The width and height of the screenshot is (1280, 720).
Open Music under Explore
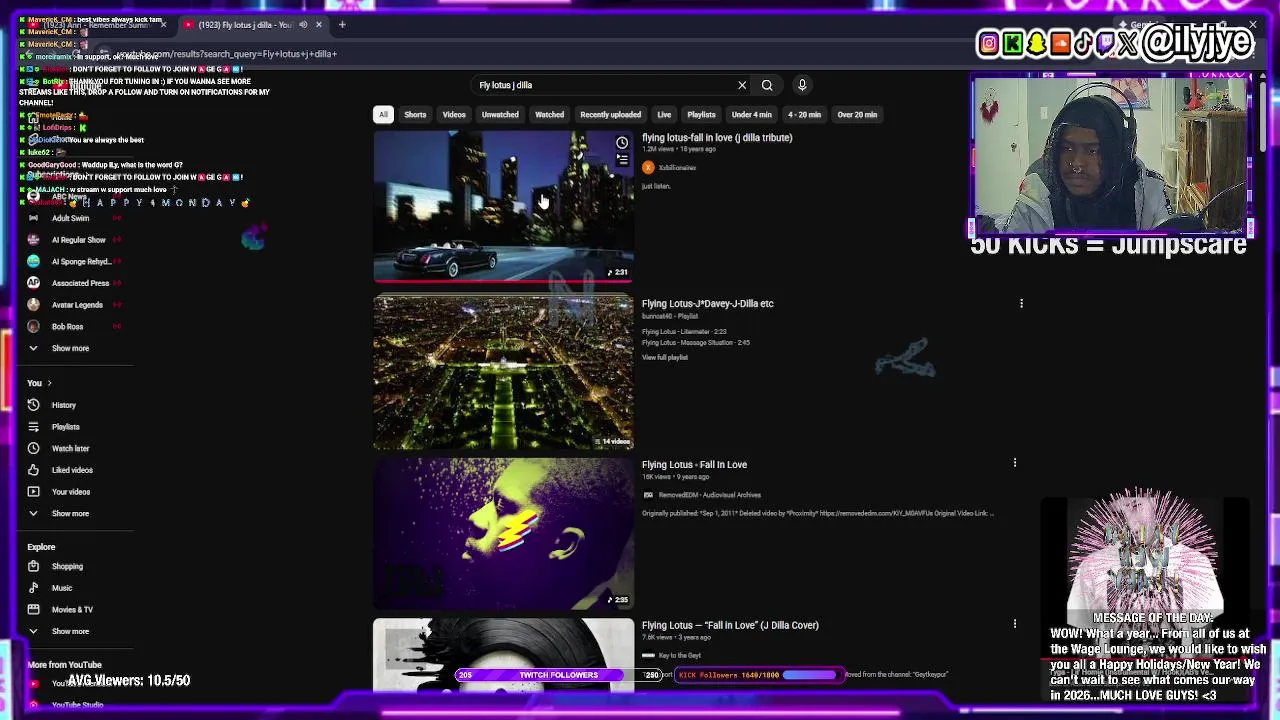[62, 588]
